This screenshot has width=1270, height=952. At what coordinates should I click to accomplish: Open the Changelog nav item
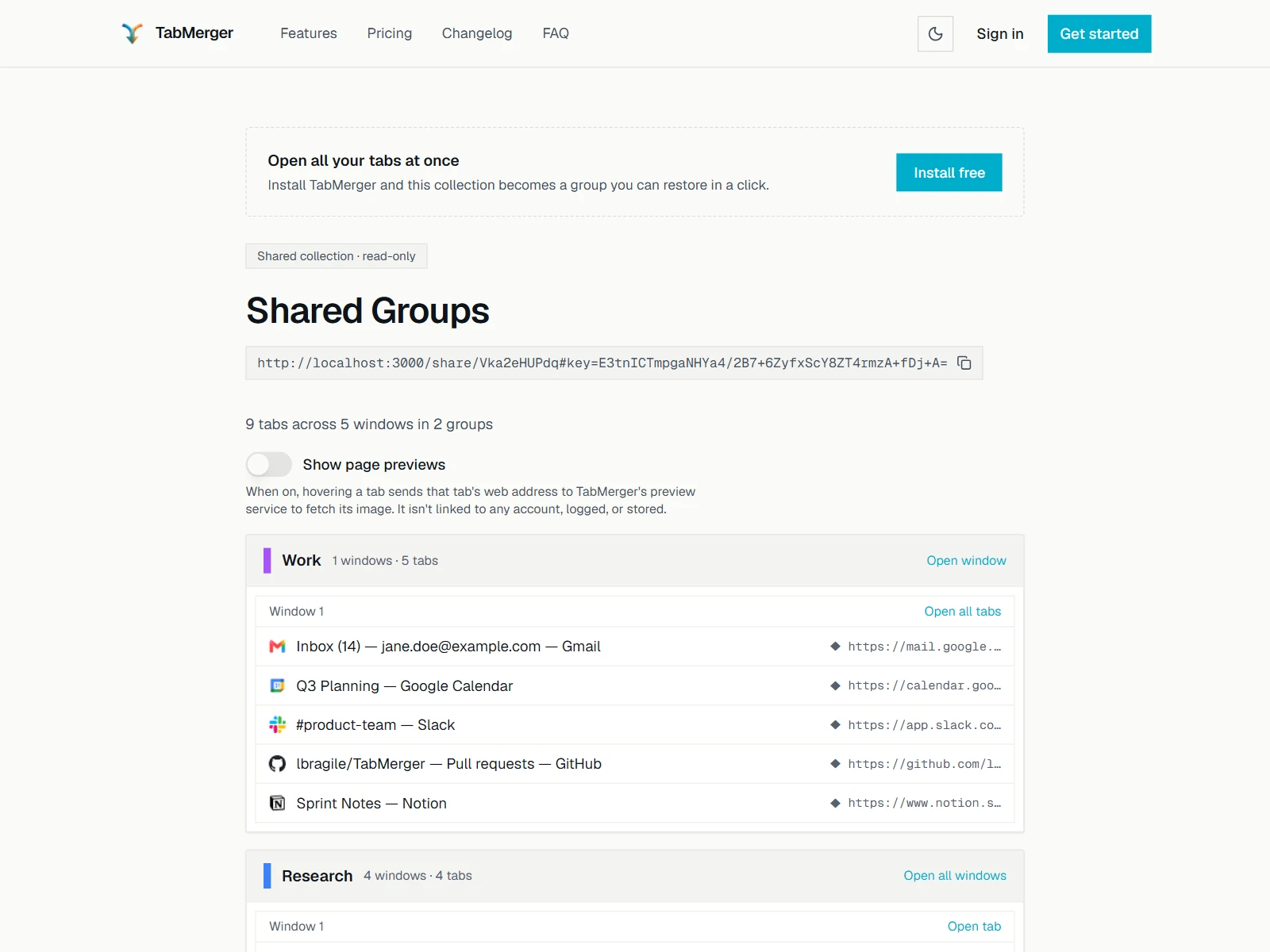(x=477, y=33)
